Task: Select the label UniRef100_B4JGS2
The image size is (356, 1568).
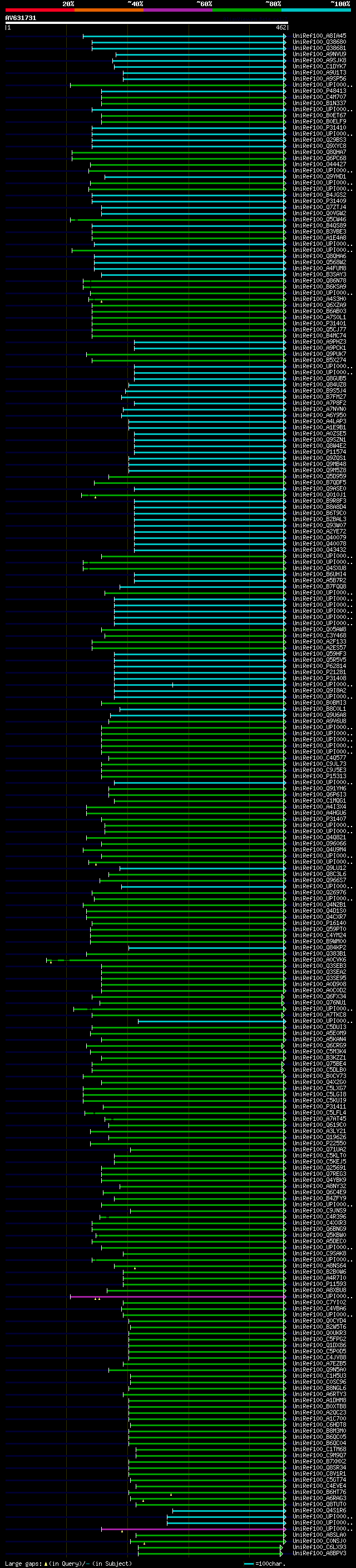Action: pyautogui.click(x=319, y=195)
